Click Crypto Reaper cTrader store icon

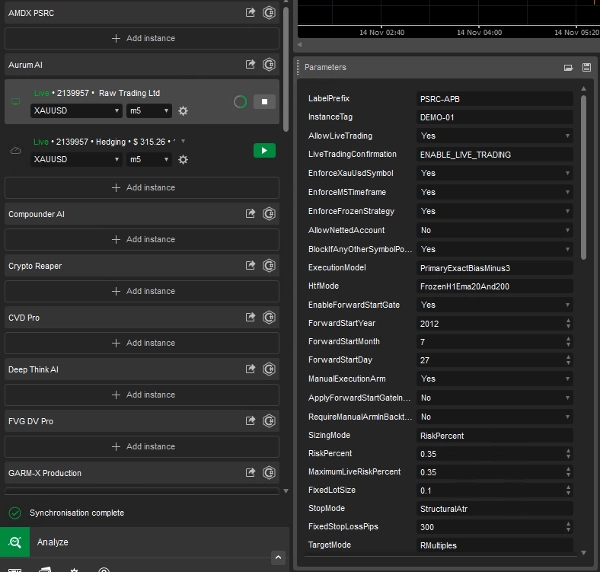[269, 266]
